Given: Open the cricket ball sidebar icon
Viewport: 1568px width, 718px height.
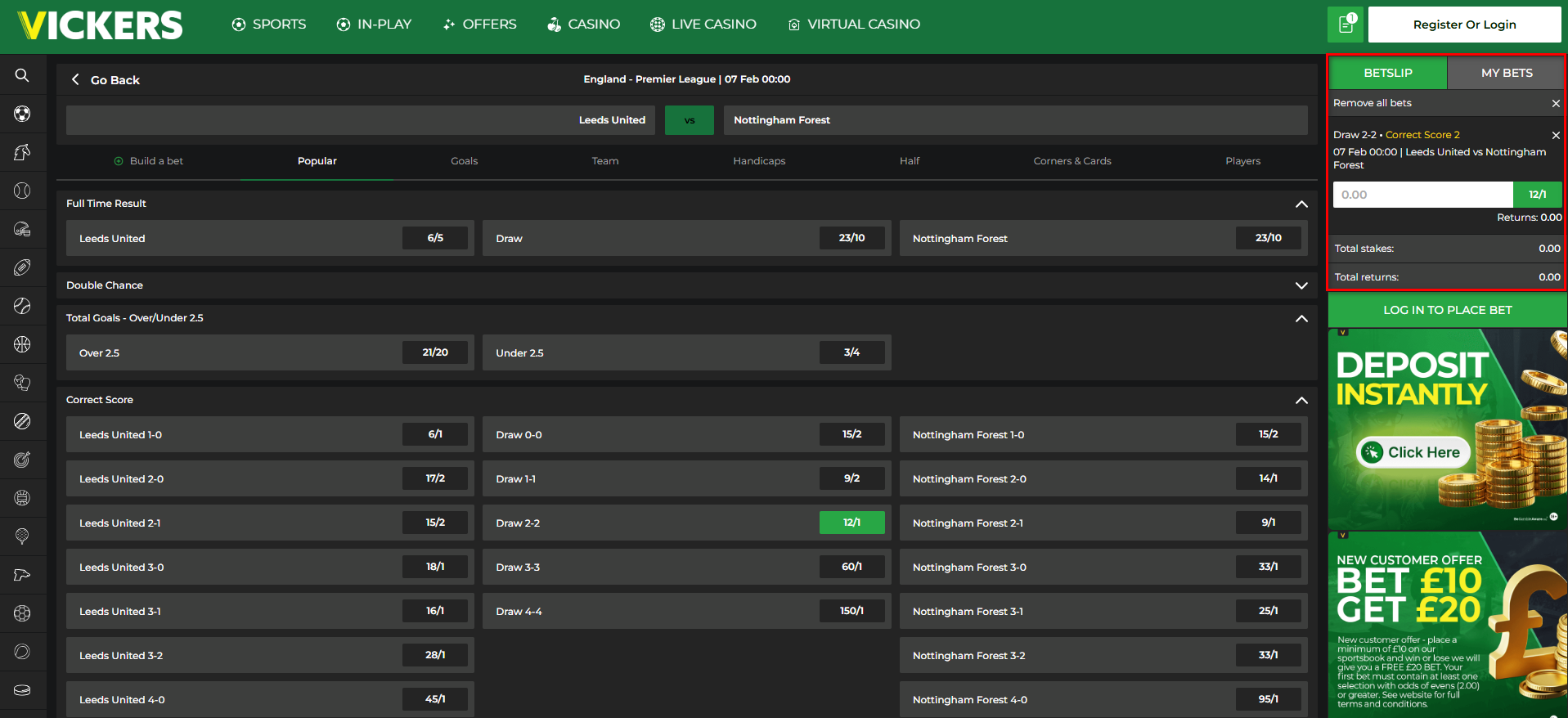Looking at the screenshot, I should coord(22,421).
